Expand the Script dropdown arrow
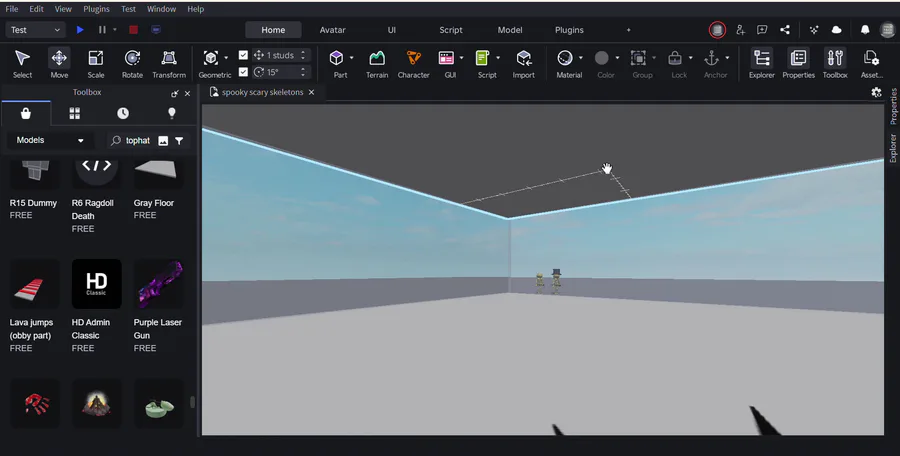 point(498,58)
